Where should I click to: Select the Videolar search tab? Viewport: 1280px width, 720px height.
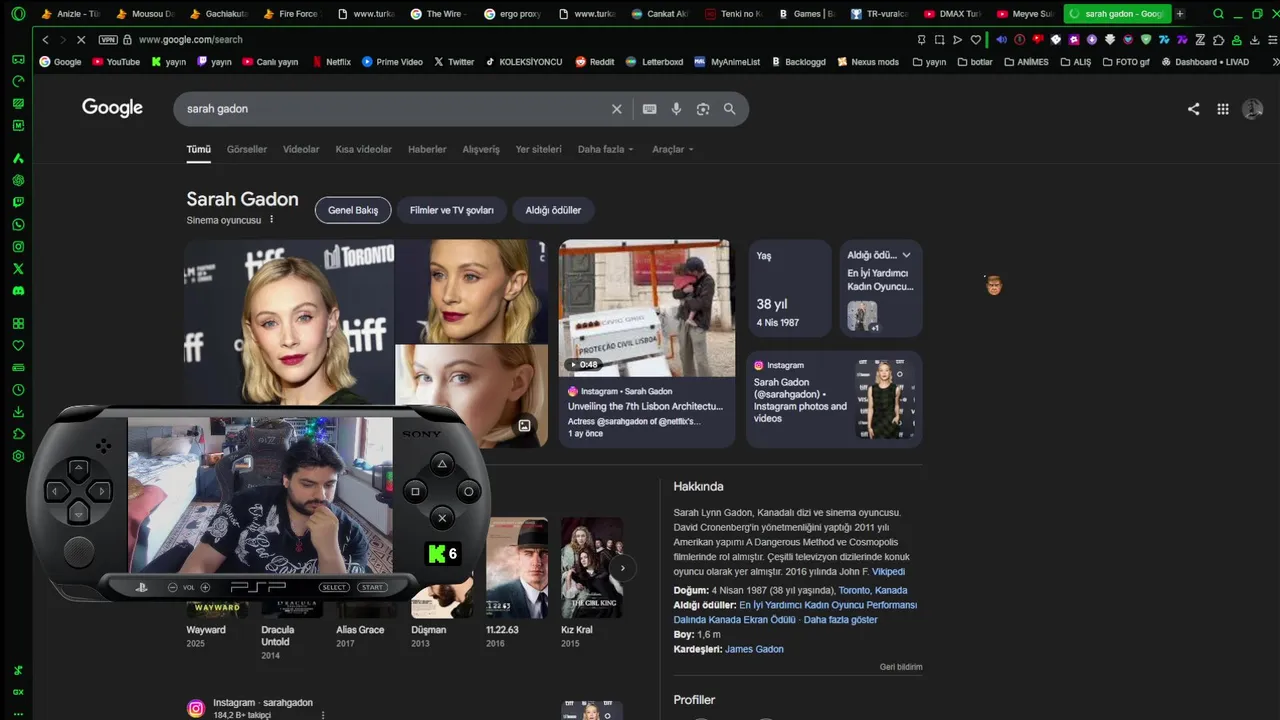[301, 149]
